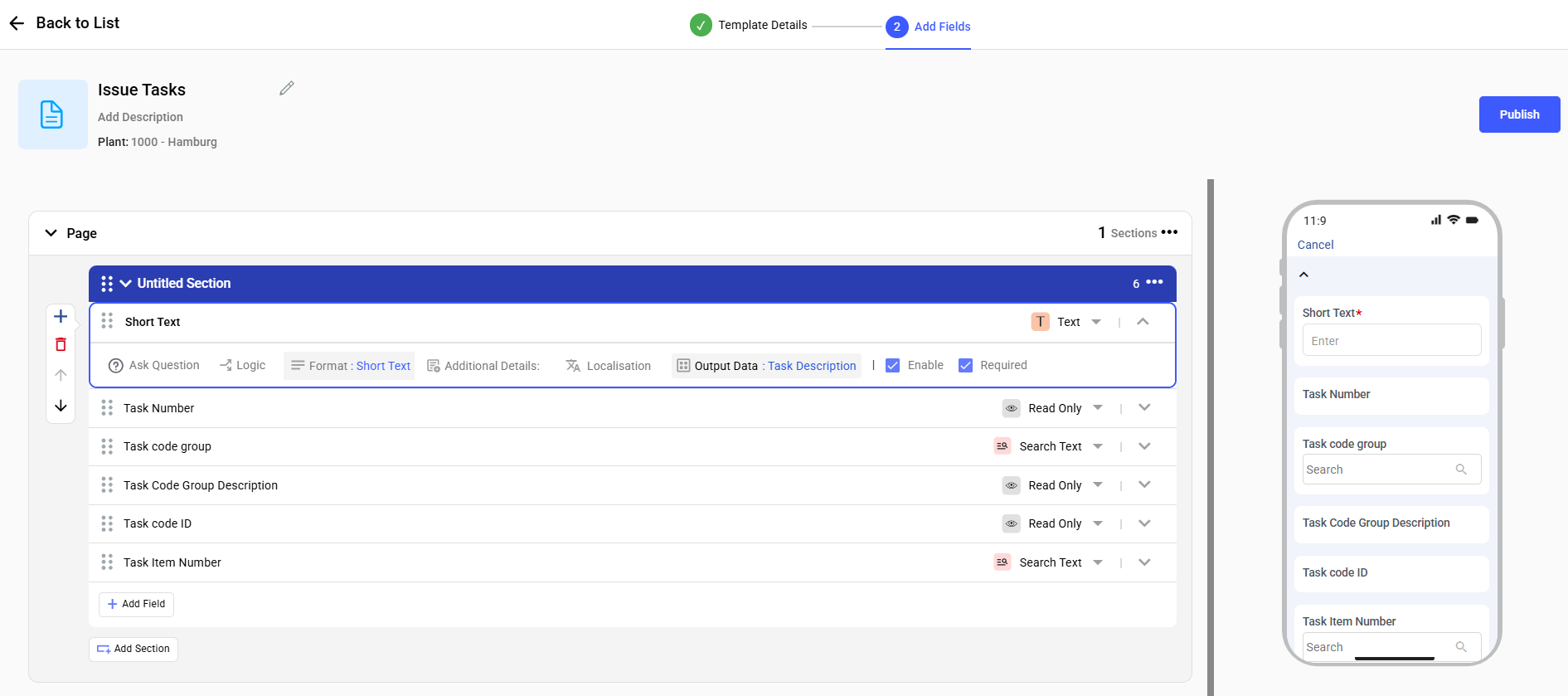Uncheck the Enable checkbox

(893, 366)
